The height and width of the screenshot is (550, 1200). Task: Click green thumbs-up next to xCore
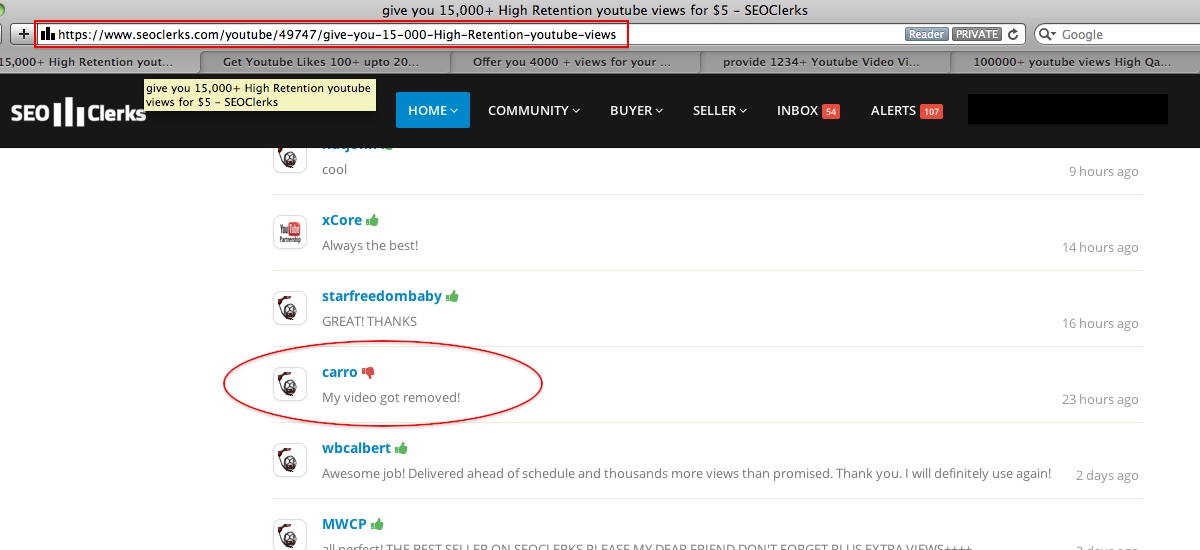372,220
